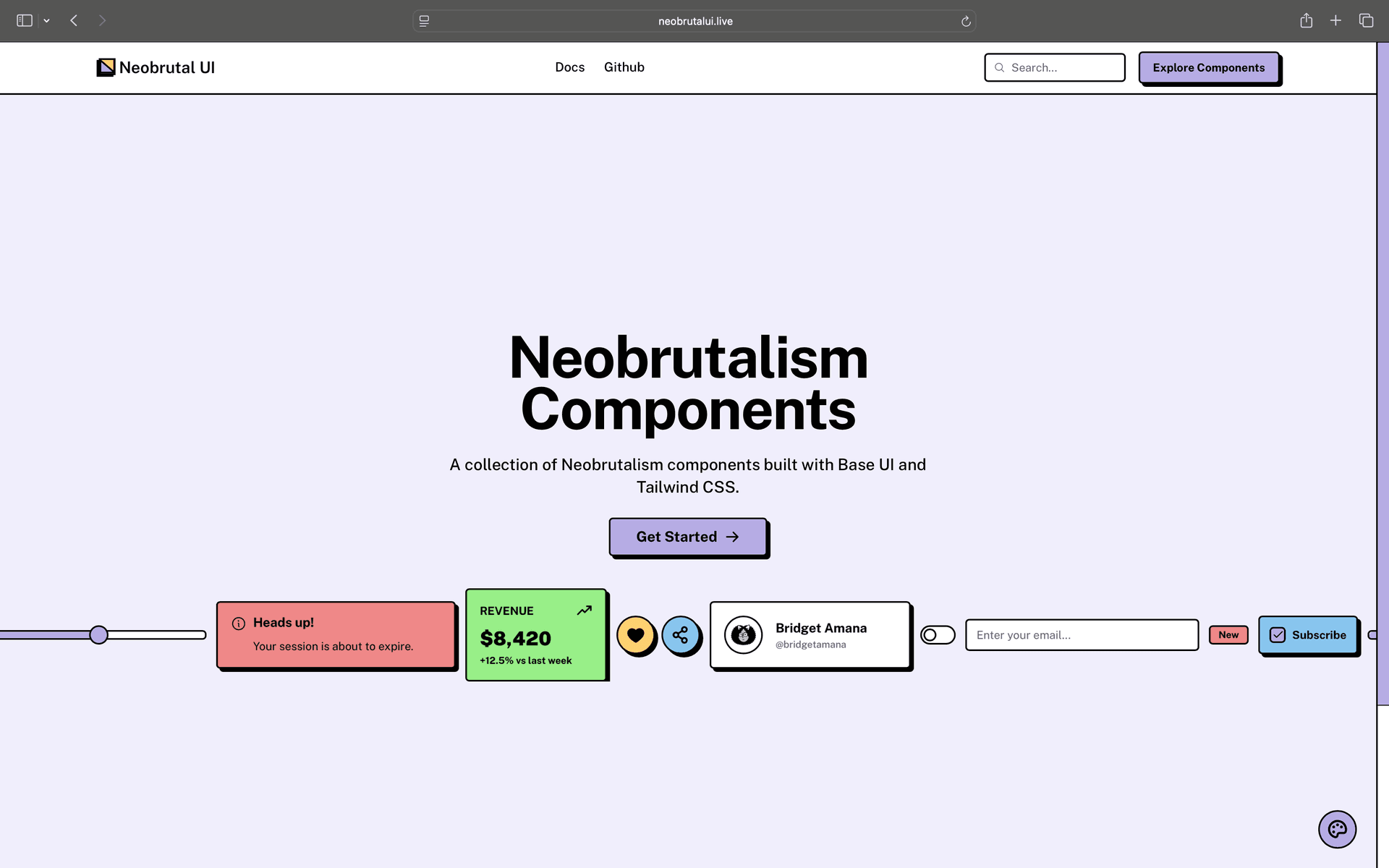The image size is (1389, 868).
Task: Focus the Enter your email field
Action: click(1082, 635)
